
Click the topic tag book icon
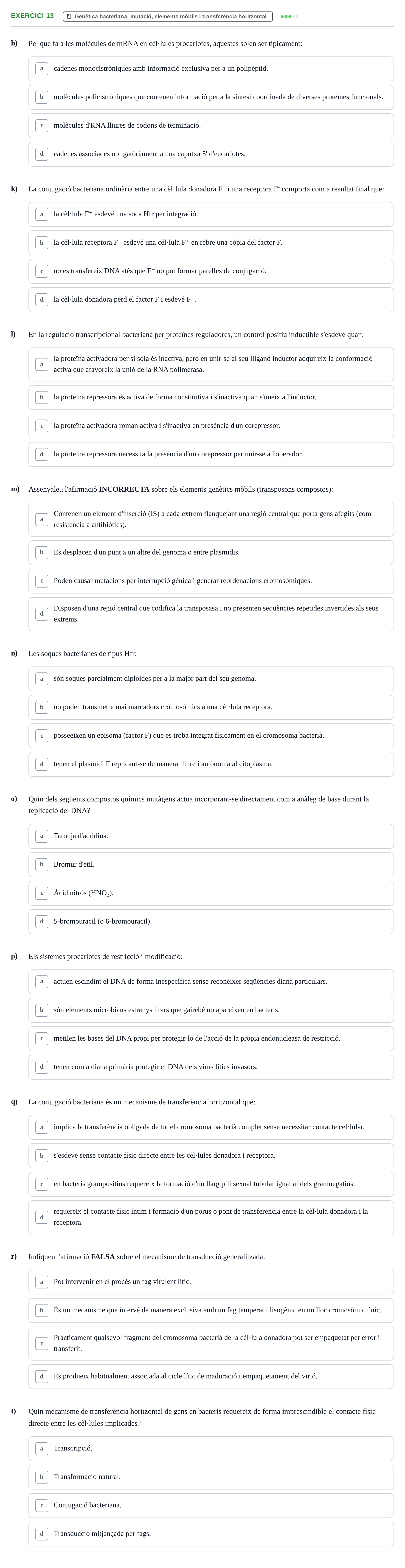click(x=69, y=17)
